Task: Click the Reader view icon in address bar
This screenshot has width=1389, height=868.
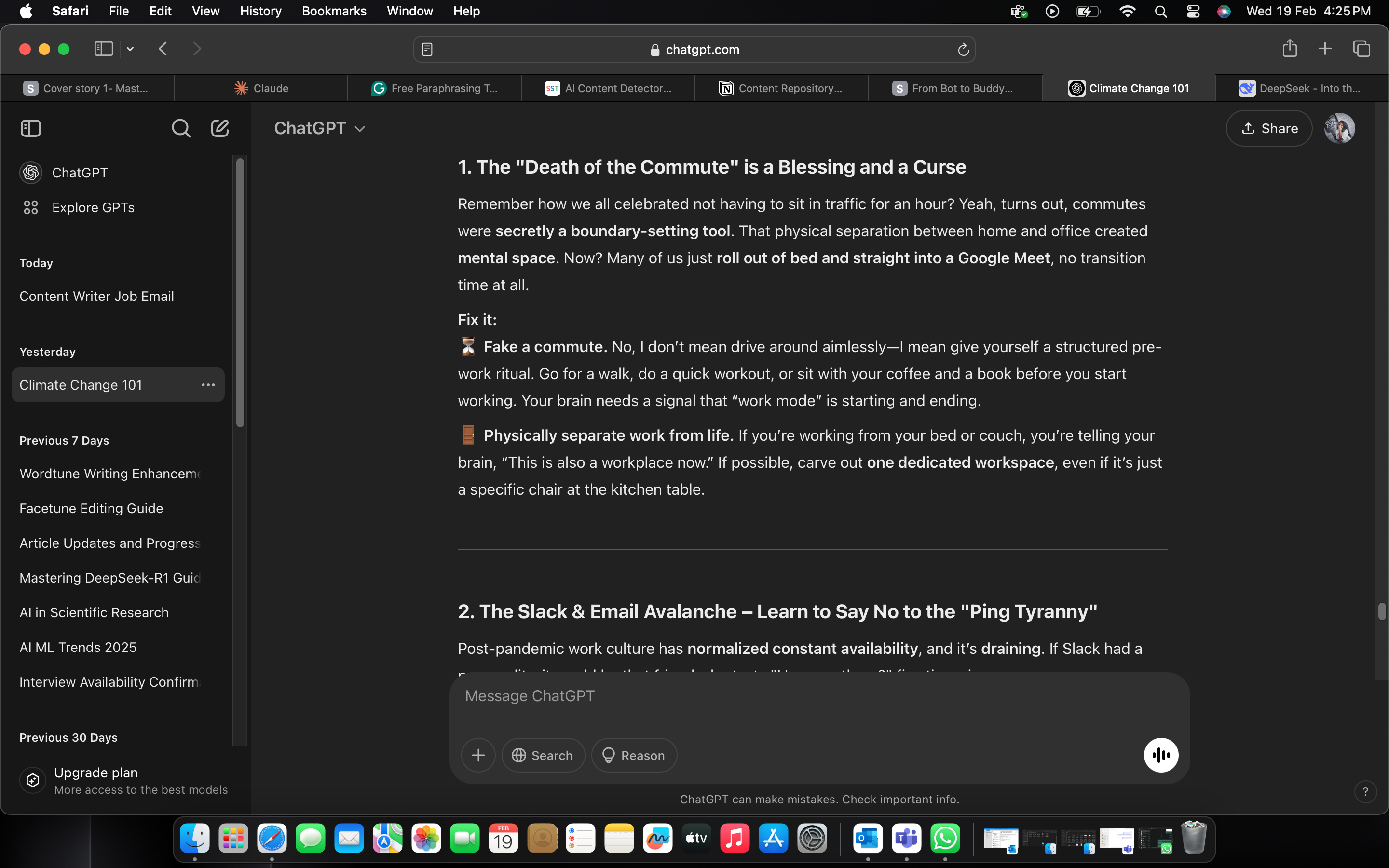Action: 427,50
